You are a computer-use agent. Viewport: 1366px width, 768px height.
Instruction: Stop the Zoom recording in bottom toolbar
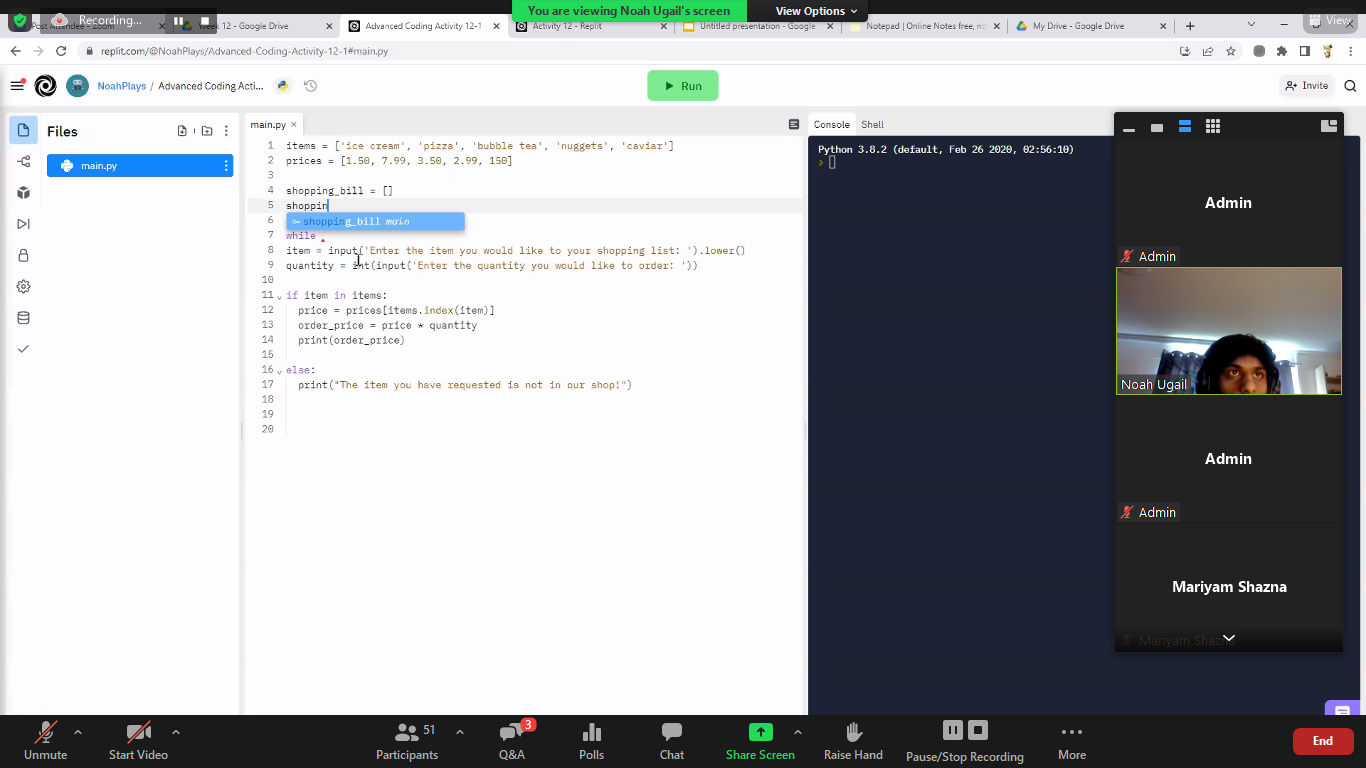979,730
